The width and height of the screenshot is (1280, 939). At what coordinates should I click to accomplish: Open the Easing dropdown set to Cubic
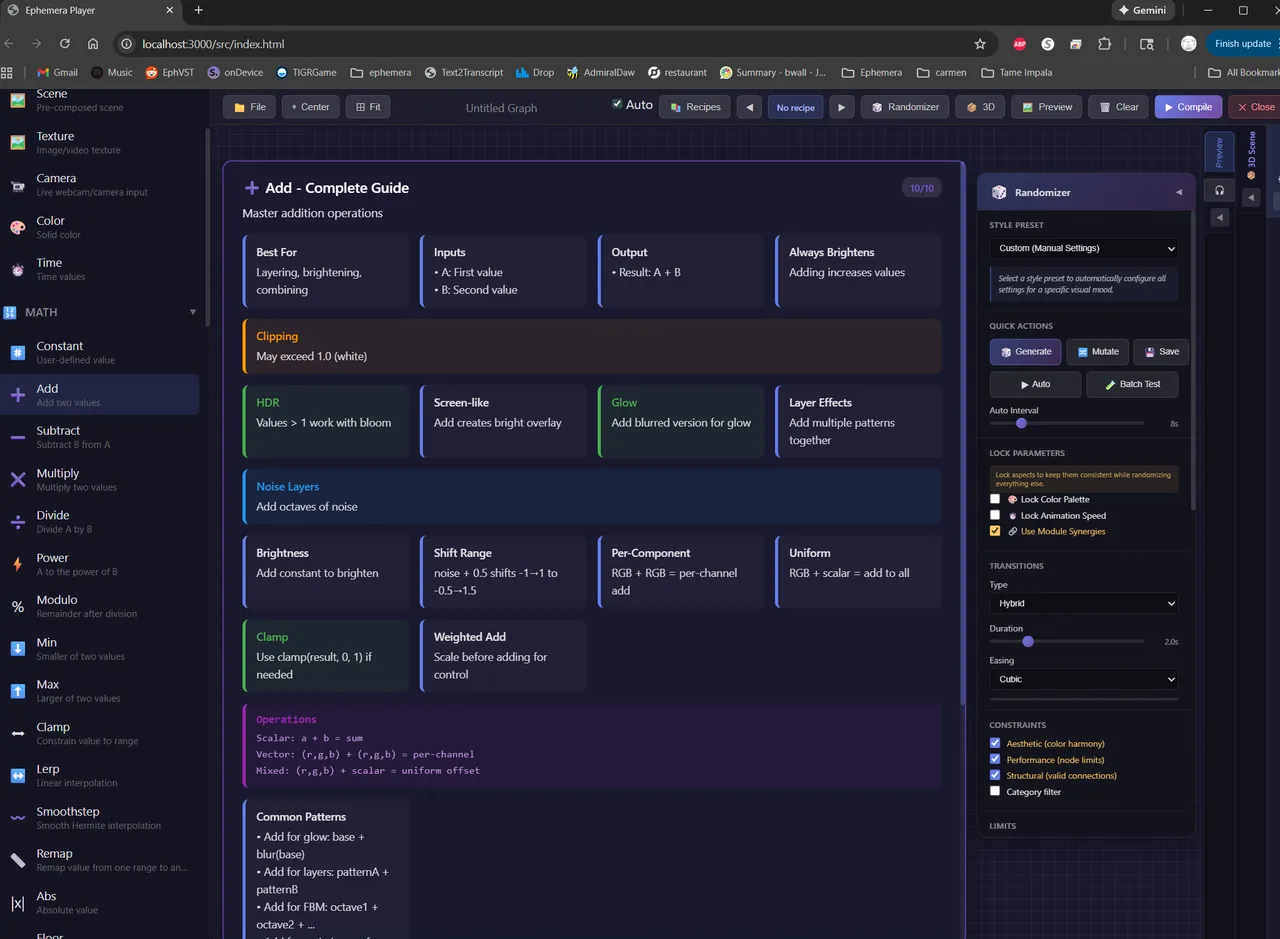pyautogui.click(x=1083, y=679)
